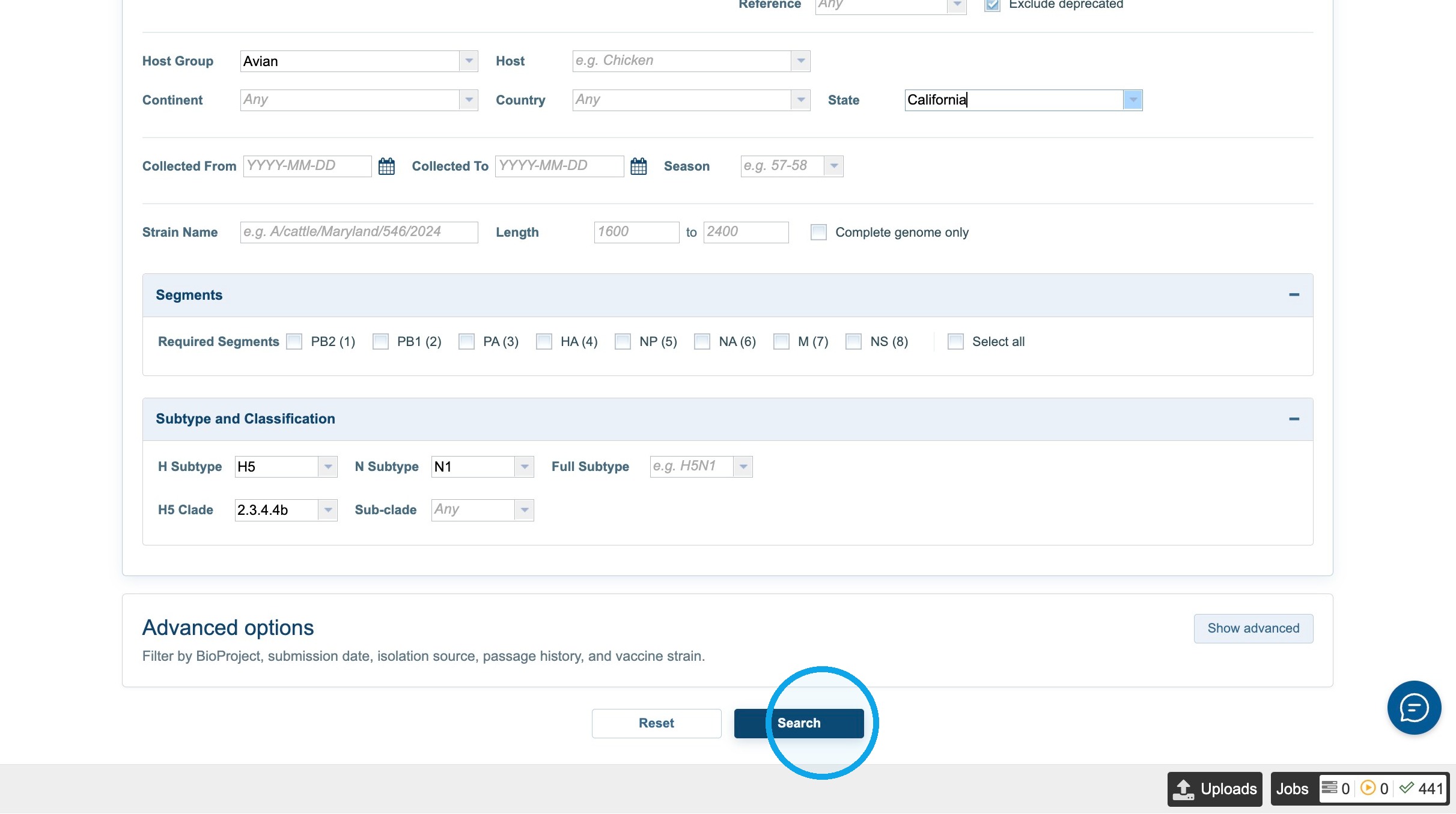Open the chat support bubble
The height and width of the screenshot is (814, 1456).
[1414, 707]
